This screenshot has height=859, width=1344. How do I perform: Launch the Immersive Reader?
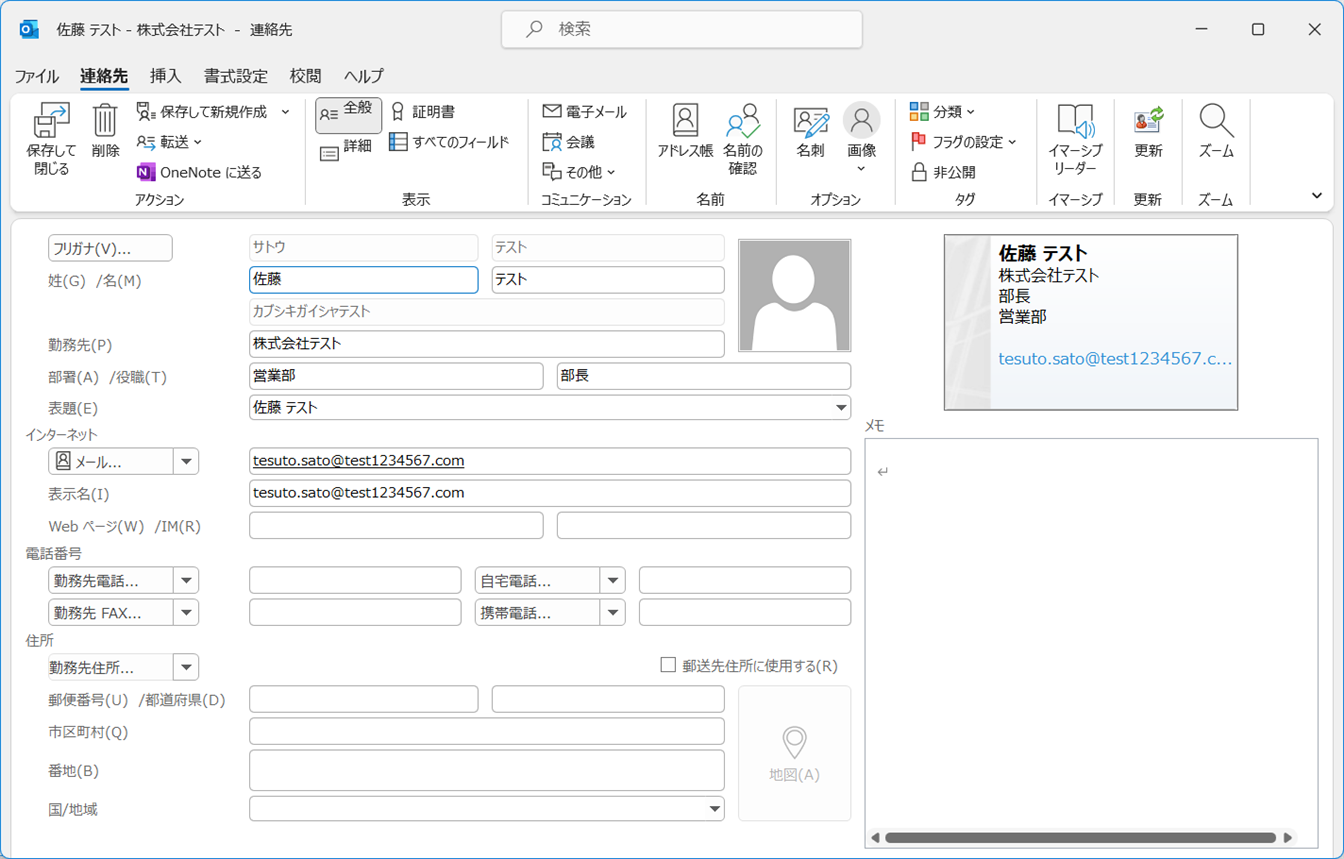click(1075, 124)
